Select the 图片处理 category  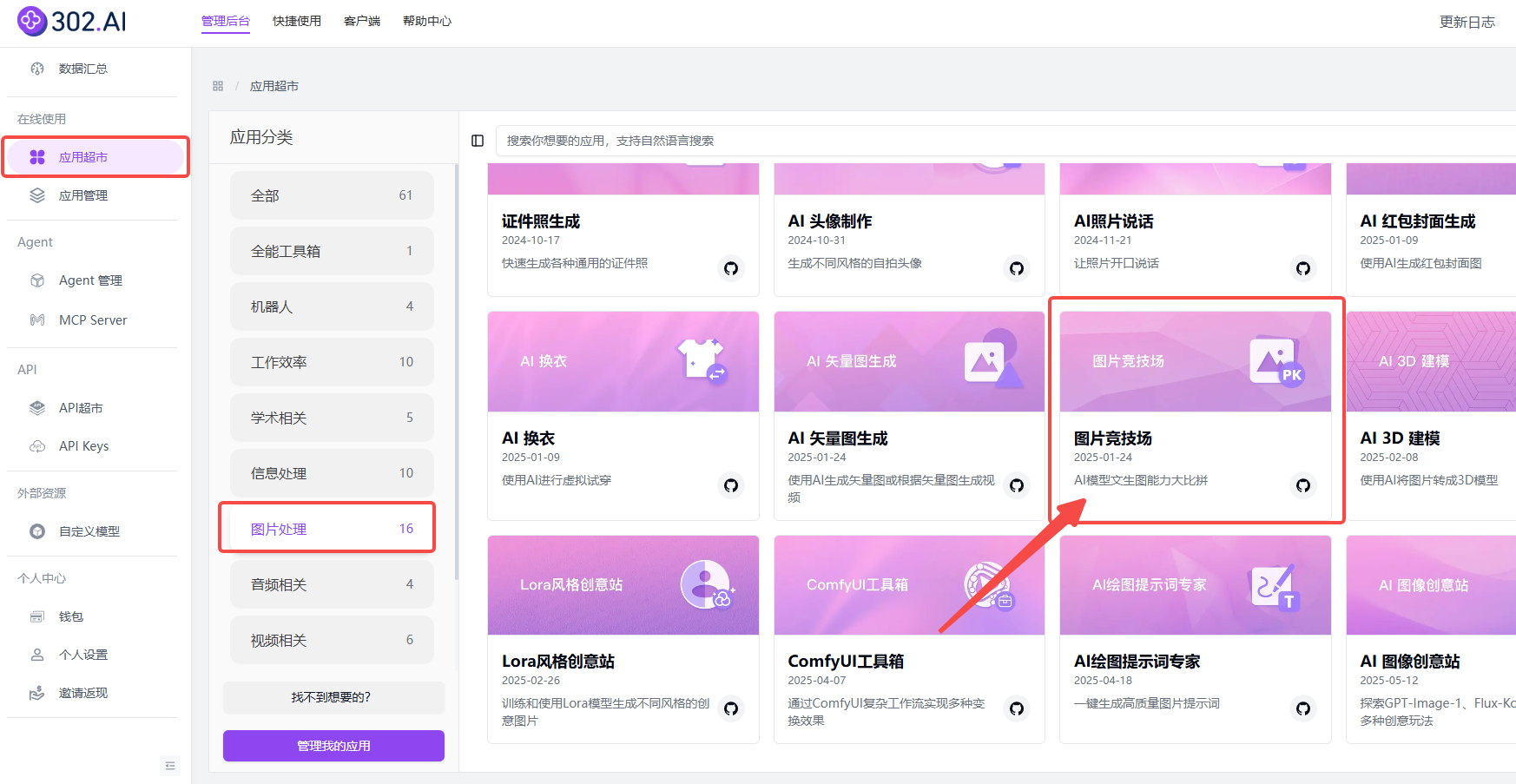(332, 529)
